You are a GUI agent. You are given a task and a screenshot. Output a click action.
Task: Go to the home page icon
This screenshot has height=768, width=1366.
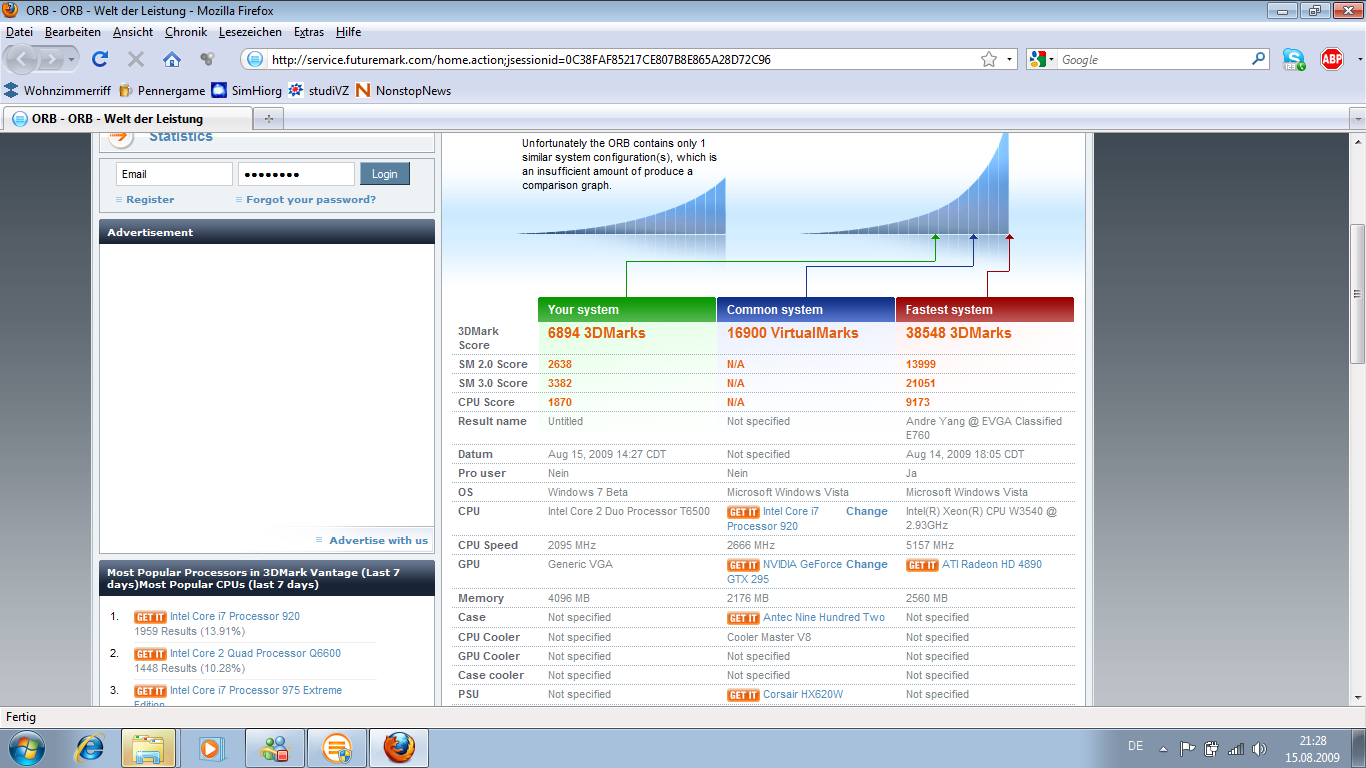tap(172, 59)
